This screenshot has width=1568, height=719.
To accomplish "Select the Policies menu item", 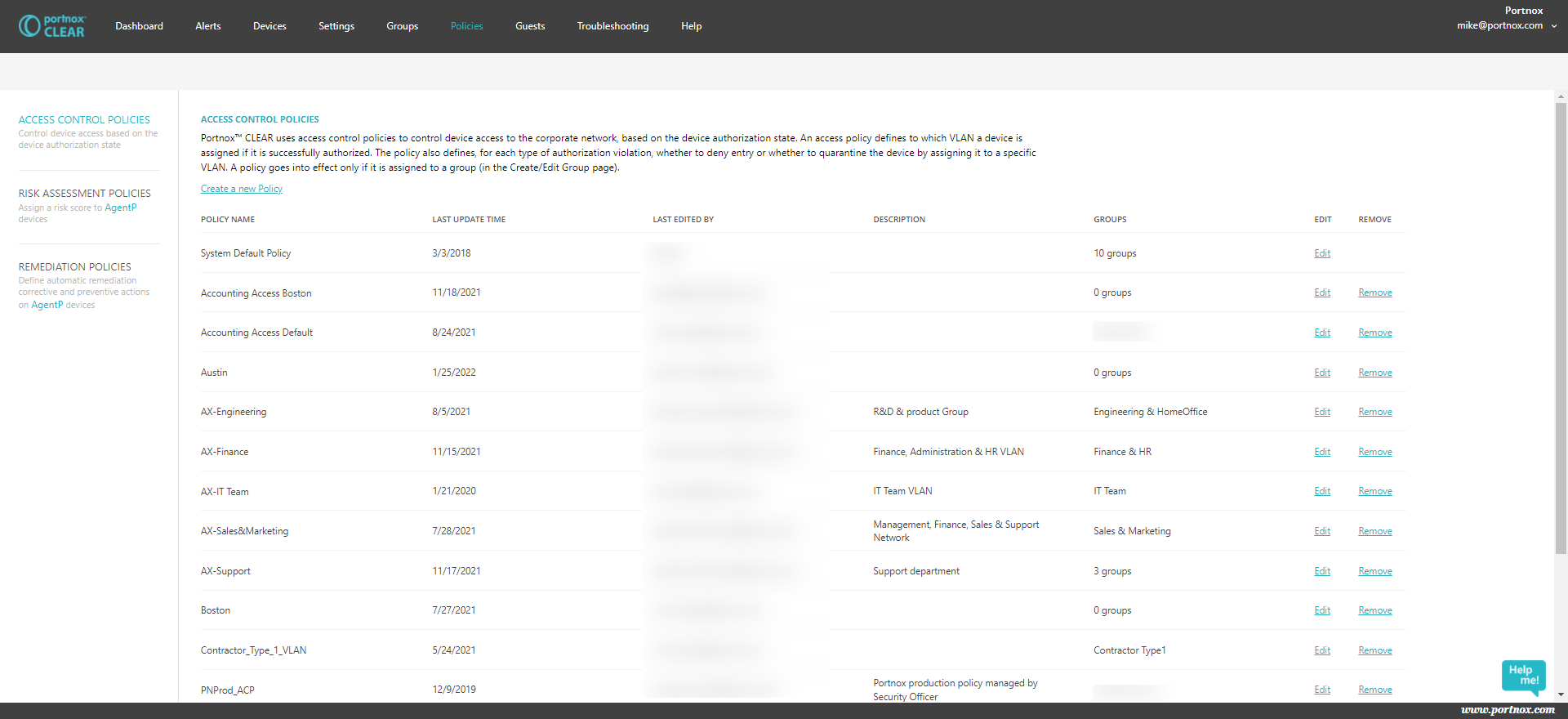I will click(x=466, y=26).
